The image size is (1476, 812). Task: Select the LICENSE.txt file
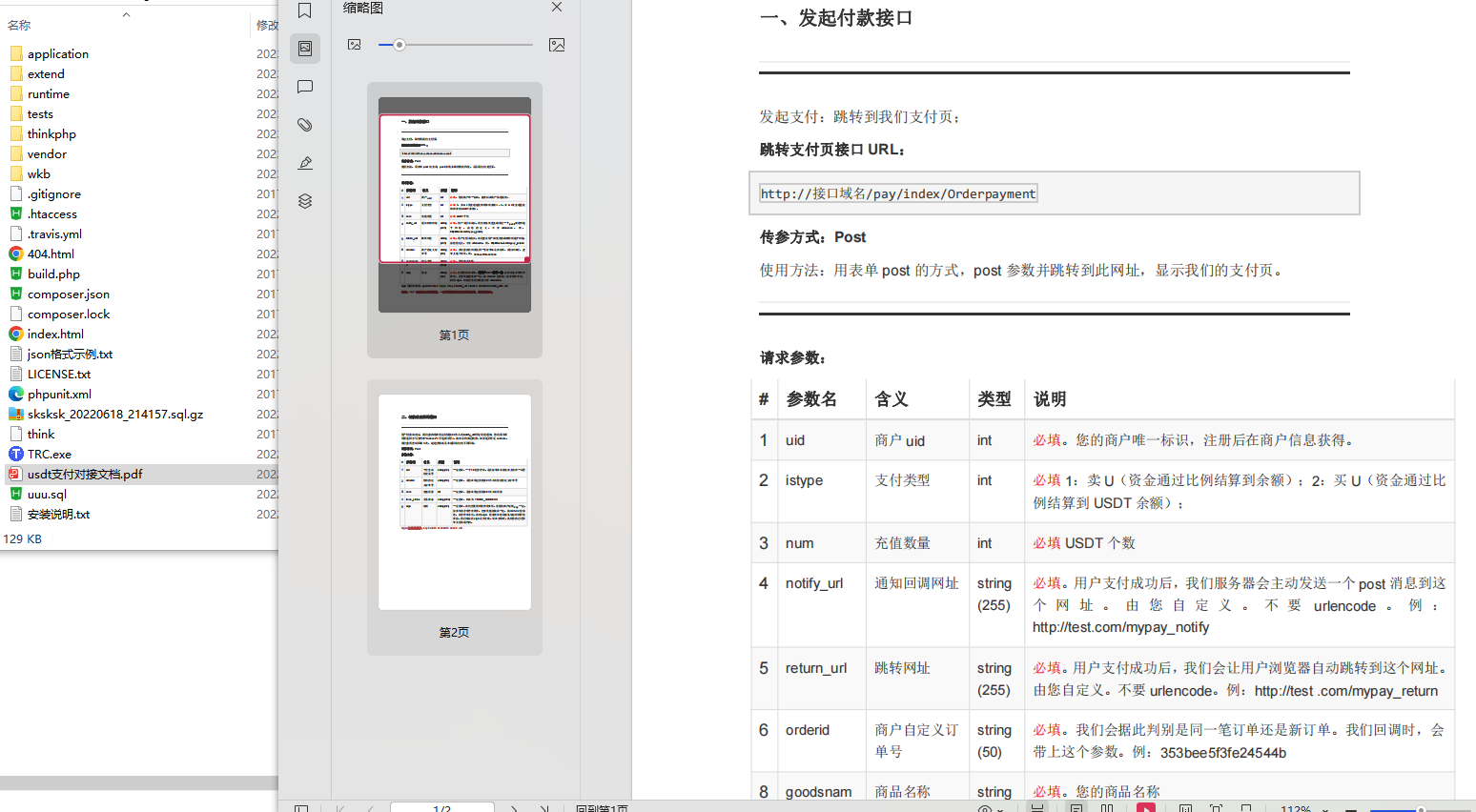coord(59,375)
